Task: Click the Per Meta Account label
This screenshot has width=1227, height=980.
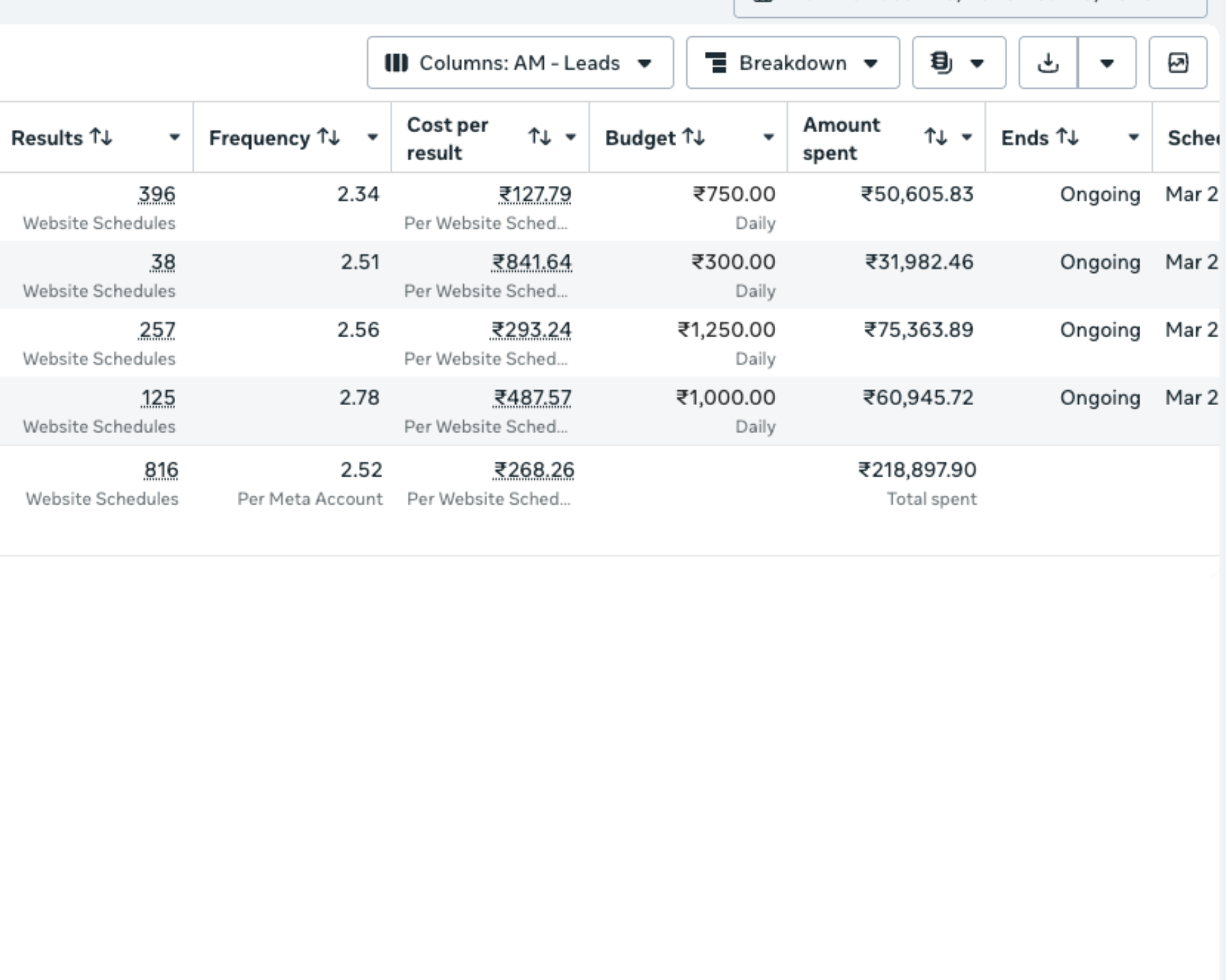Action: [x=310, y=499]
